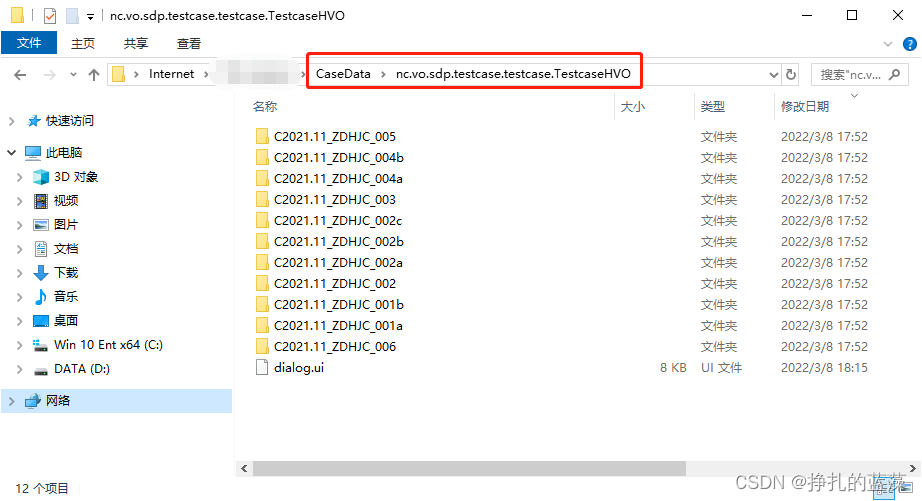This screenshot has height=501, width=922.
Task: Expand the 快速访问 tree node
Action: (11, 121)
